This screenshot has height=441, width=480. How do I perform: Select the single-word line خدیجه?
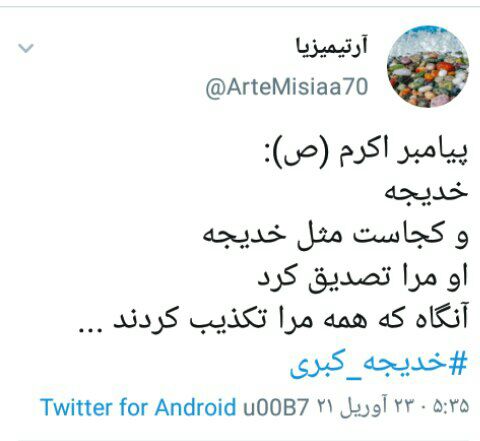[x=426, y=194]
